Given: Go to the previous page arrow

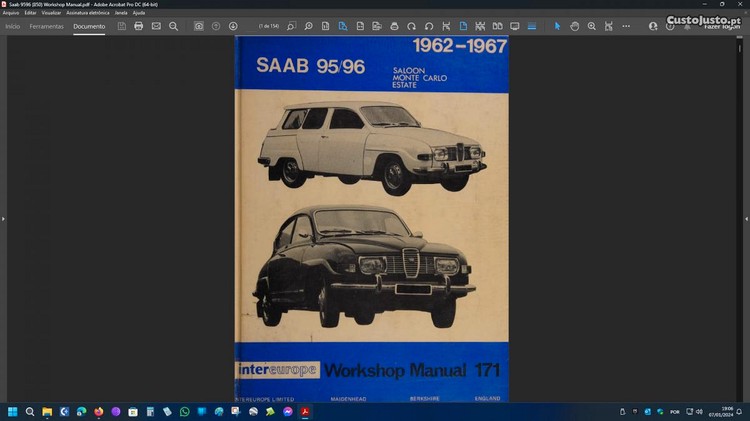Looking at the screenshot, I should pos(216,26).
